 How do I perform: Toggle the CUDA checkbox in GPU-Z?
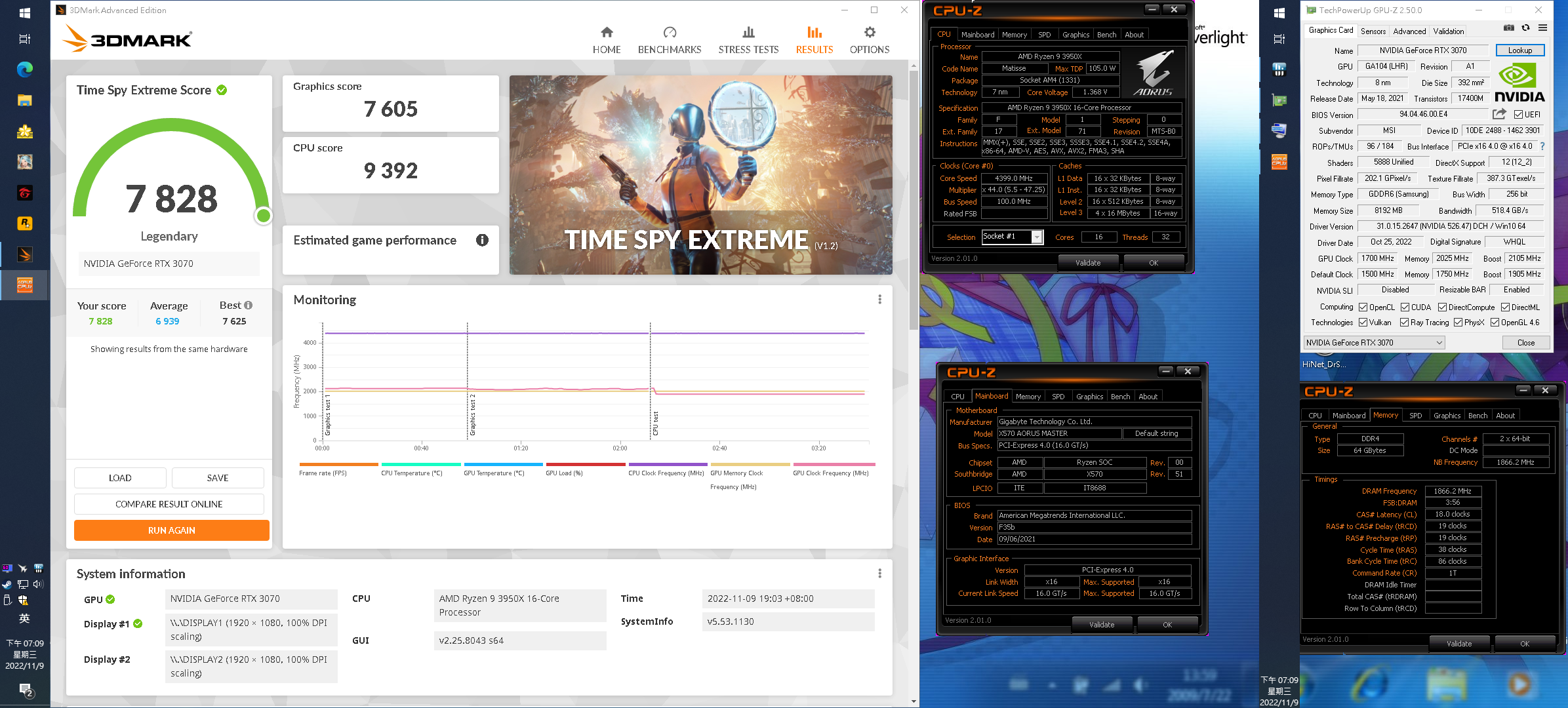pyautogui.click(x=1405, y=307)
